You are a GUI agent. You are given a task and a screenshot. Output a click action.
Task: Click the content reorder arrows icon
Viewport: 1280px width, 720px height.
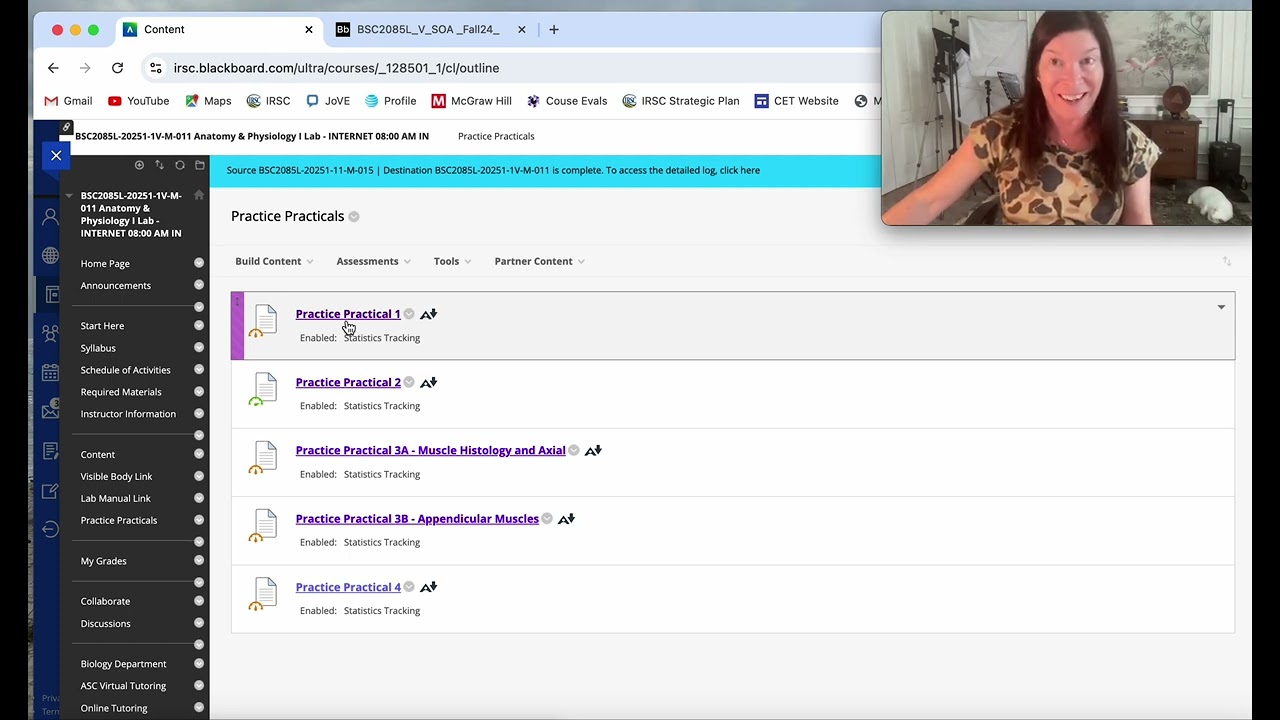pyautogui.click(x=1227, y=261)
